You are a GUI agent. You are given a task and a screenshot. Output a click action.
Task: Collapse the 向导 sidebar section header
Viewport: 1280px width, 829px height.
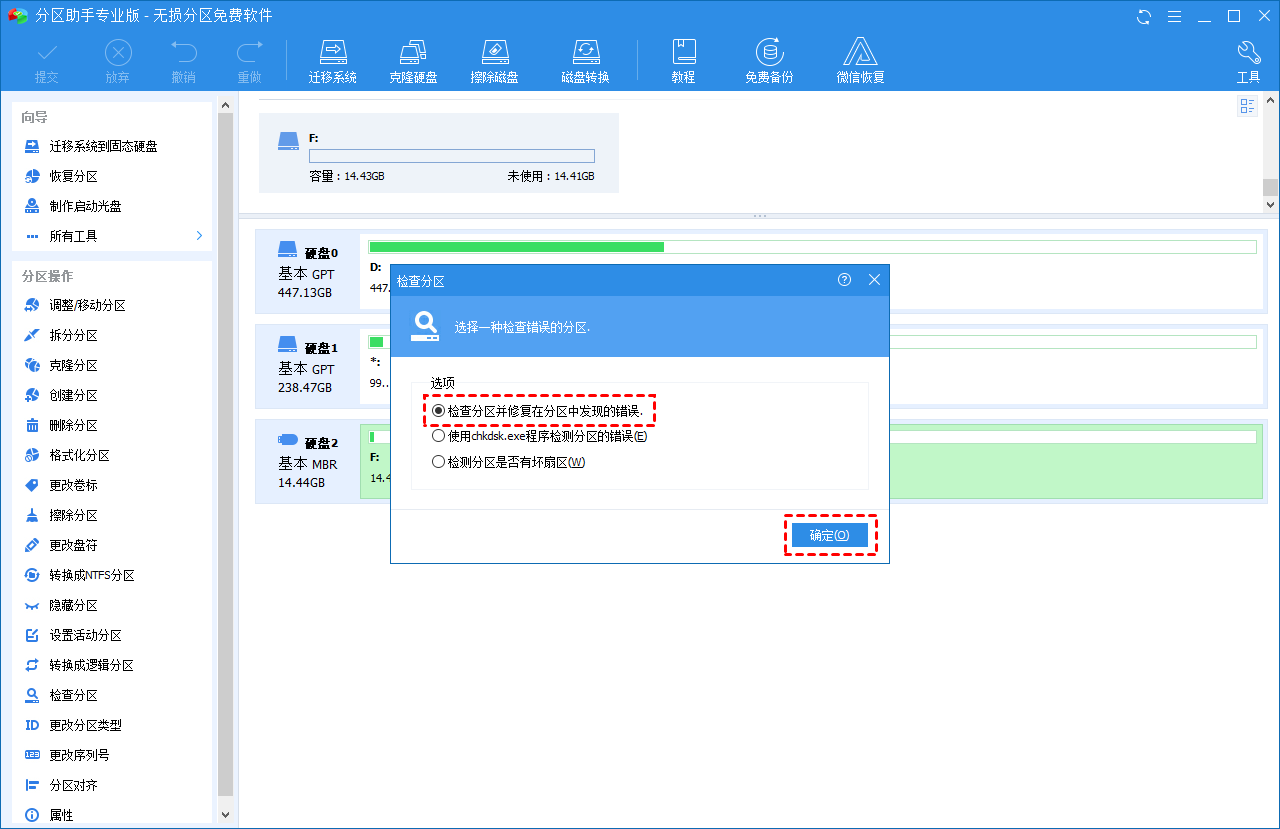(35, 117)
